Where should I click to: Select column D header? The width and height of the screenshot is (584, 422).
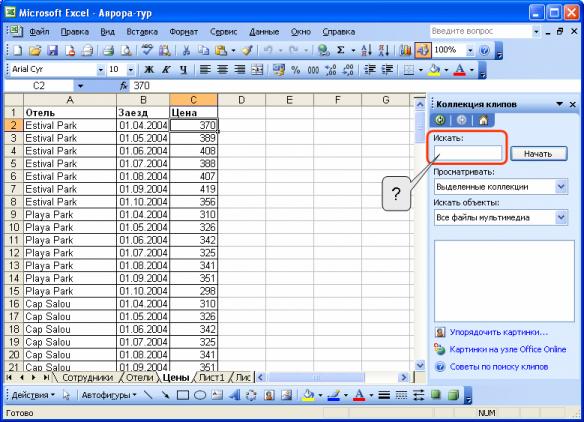241,100
